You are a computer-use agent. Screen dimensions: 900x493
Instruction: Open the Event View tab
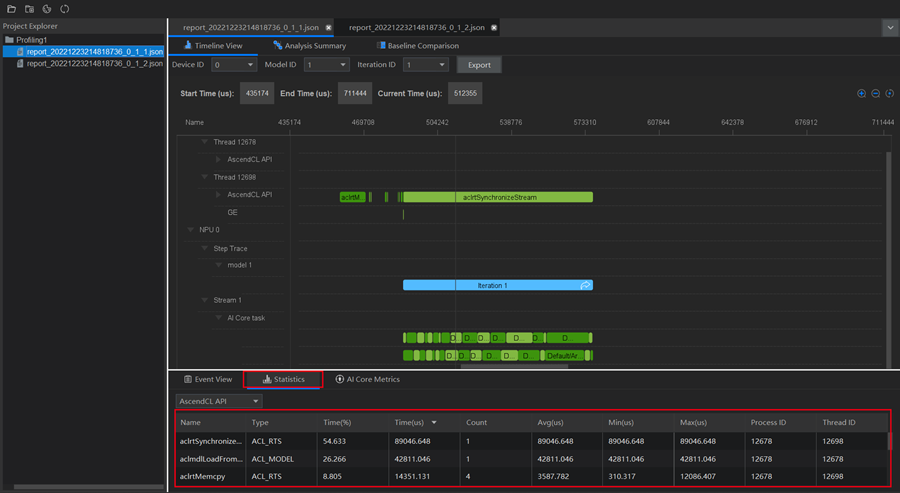(x=208, y=380)
